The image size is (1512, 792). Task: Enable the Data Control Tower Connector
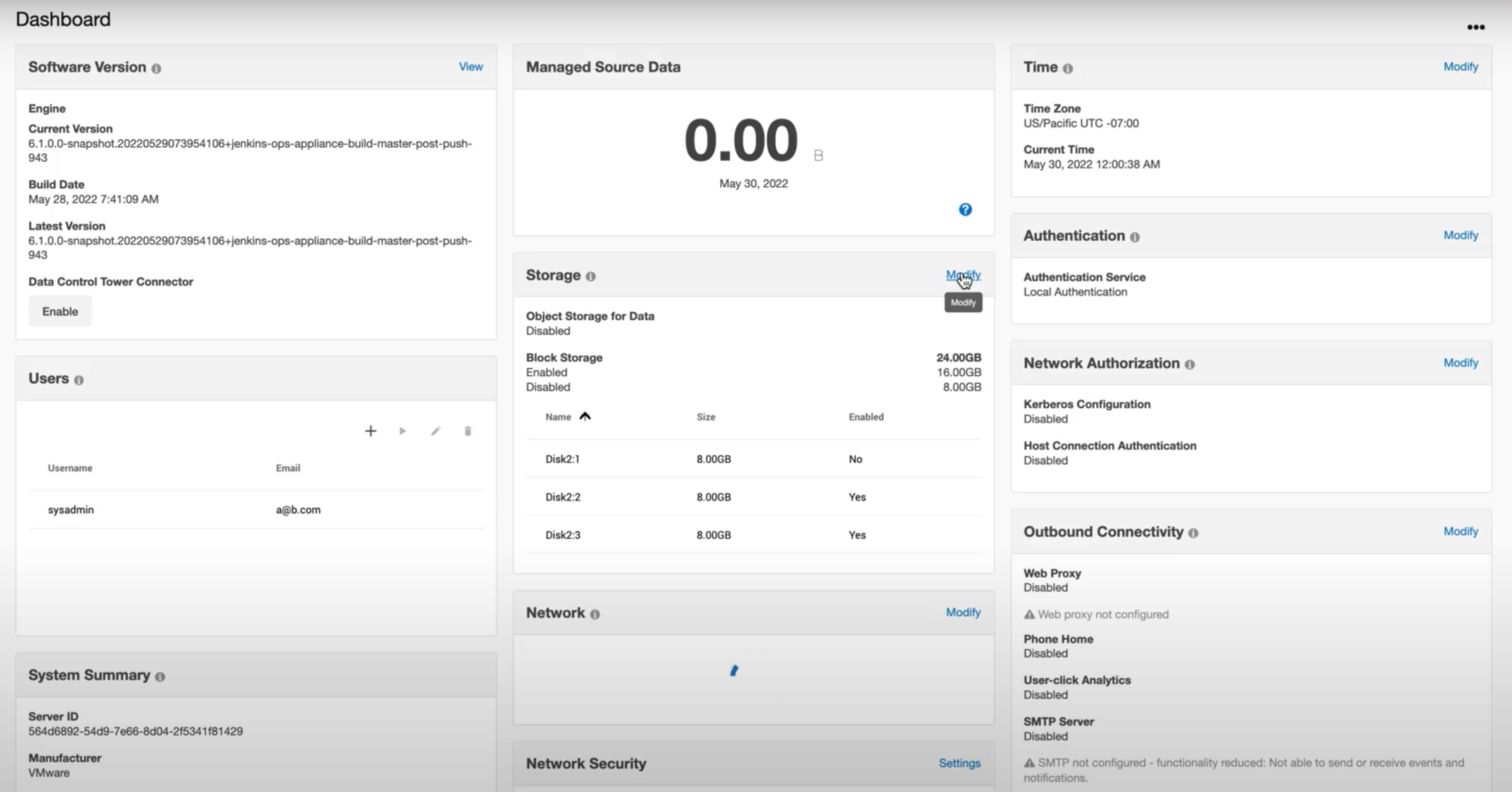60,311
